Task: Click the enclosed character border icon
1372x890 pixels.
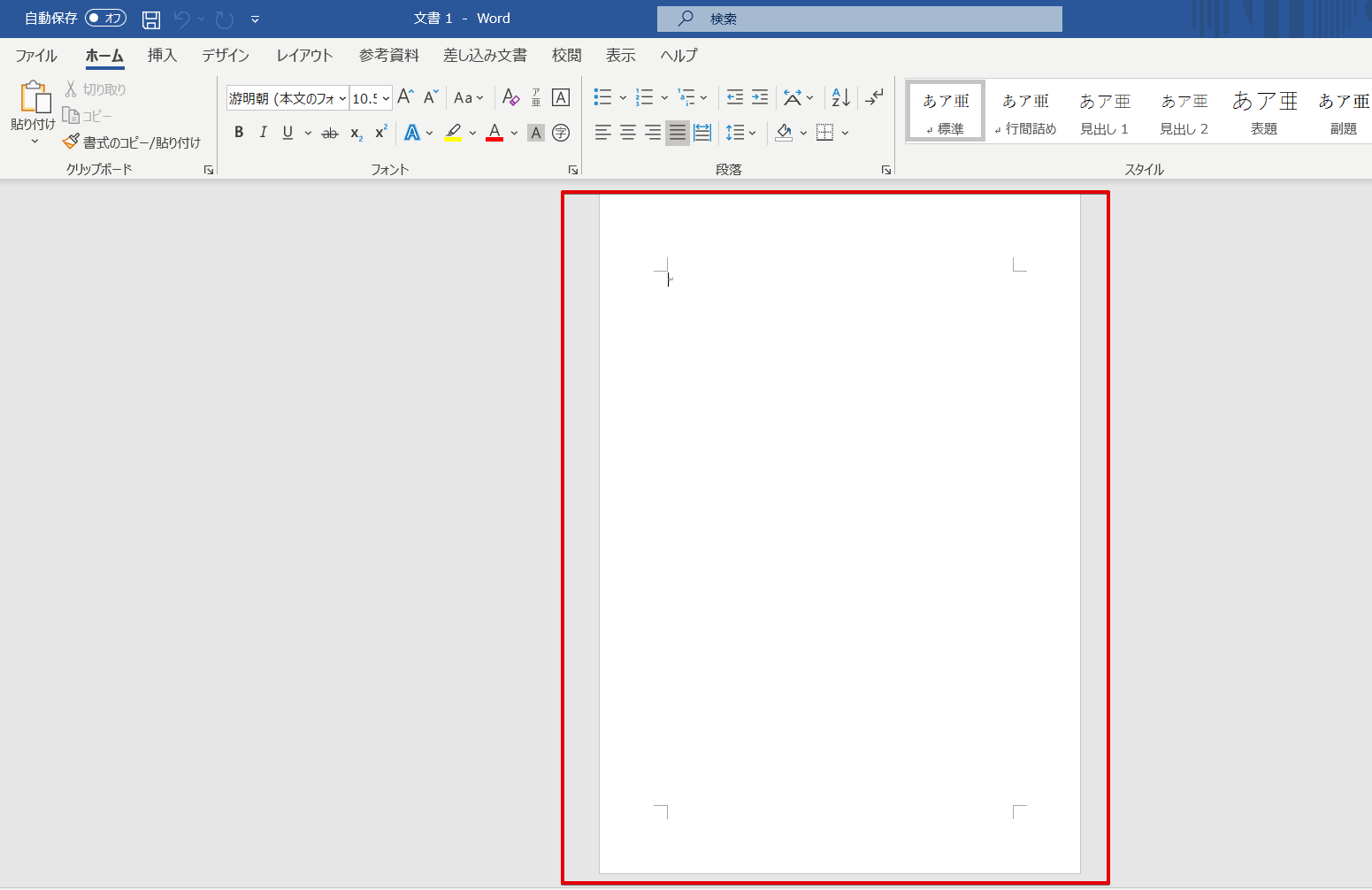Action: click(561, 97)
